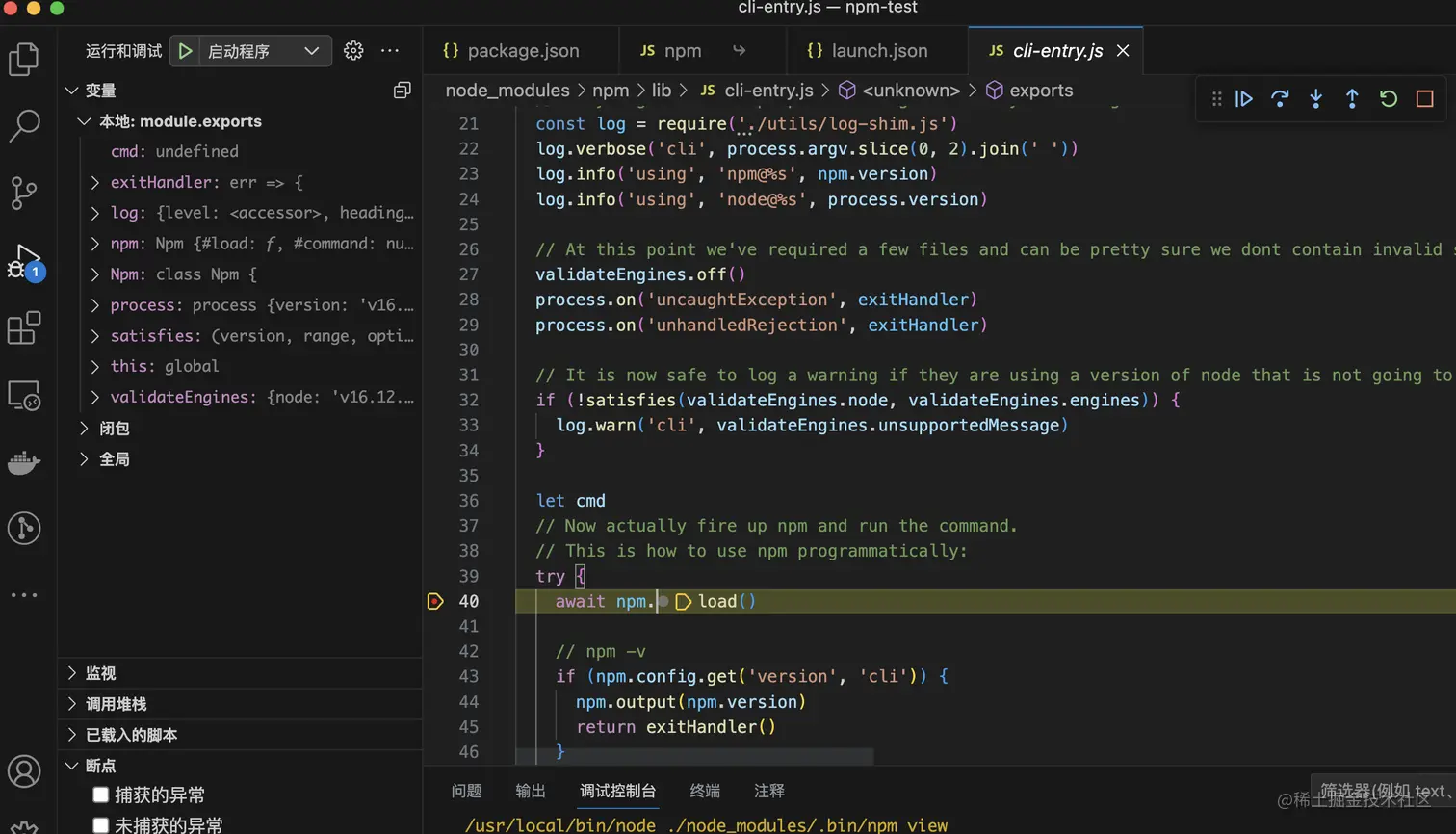Click the debug console filter input
Image resolution: width=1456 pixels, height=834 pixels.
pos(1383,791)
